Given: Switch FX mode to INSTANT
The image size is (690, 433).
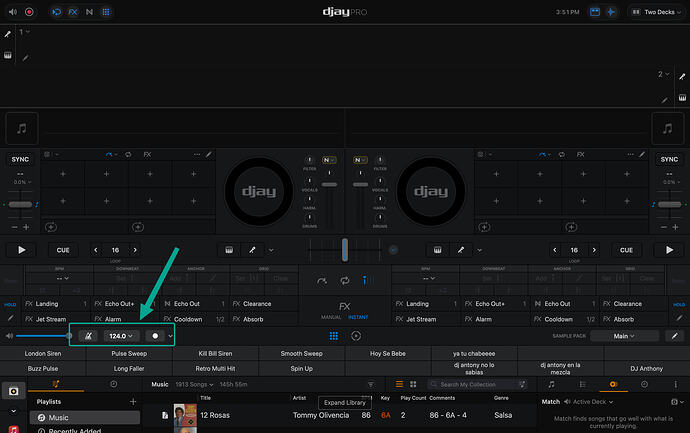Looking at the screenshot, I should (358, 317).
